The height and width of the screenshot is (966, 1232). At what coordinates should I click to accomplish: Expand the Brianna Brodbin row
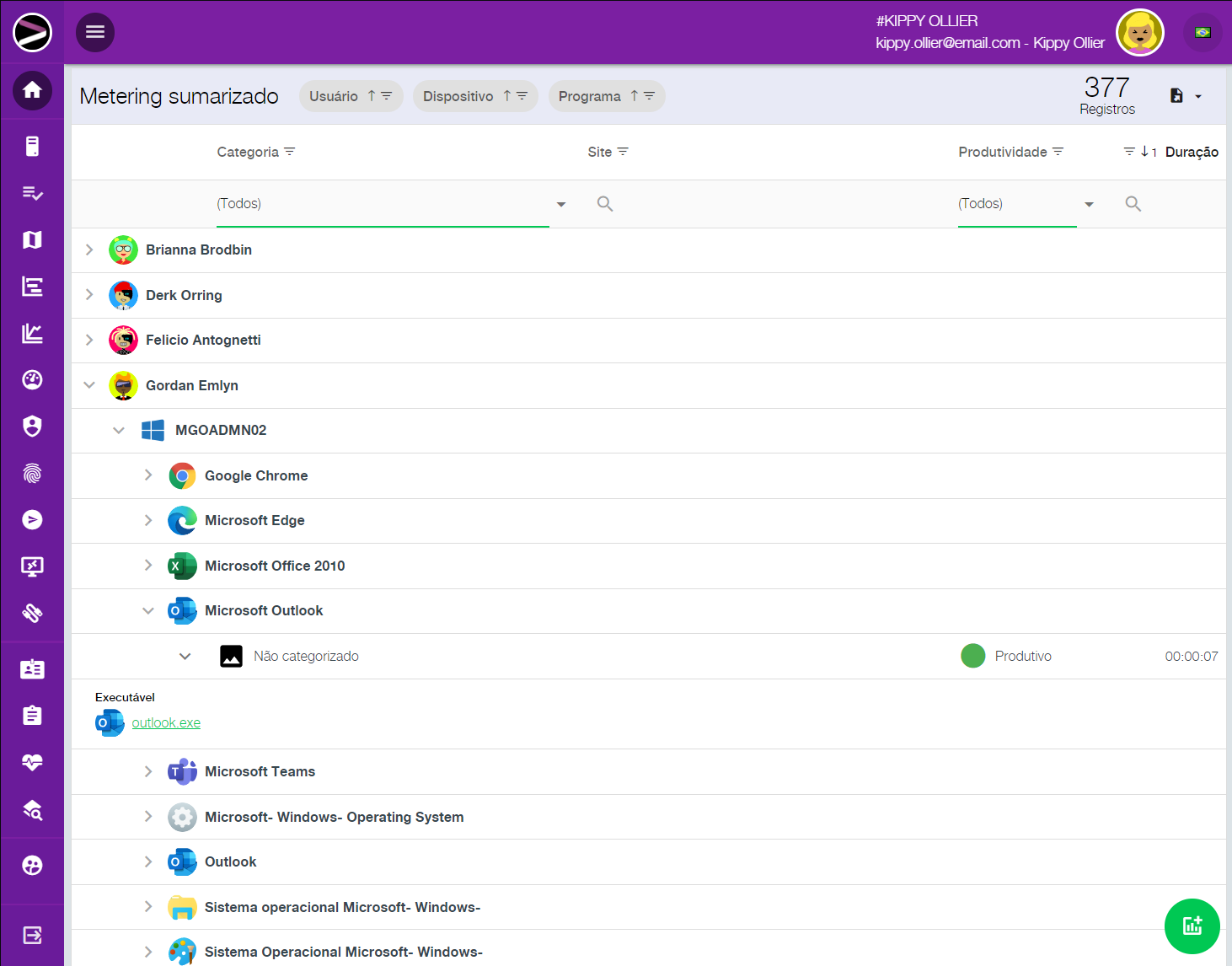click(x=89, y=250)
